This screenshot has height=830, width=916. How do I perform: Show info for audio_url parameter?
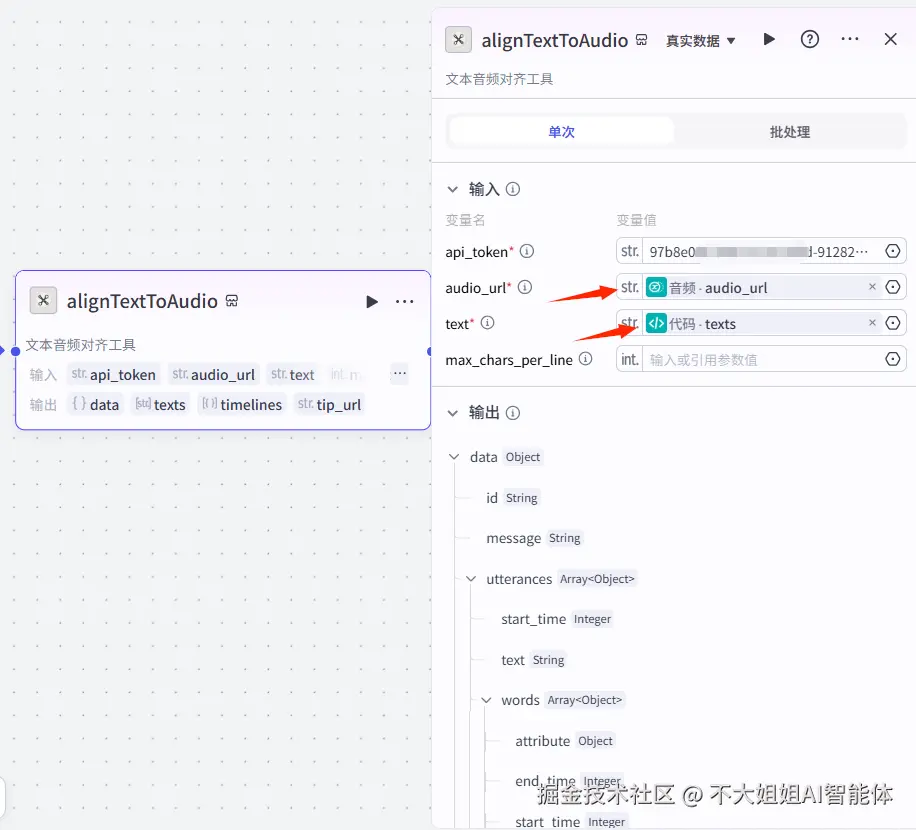(525, 287)
